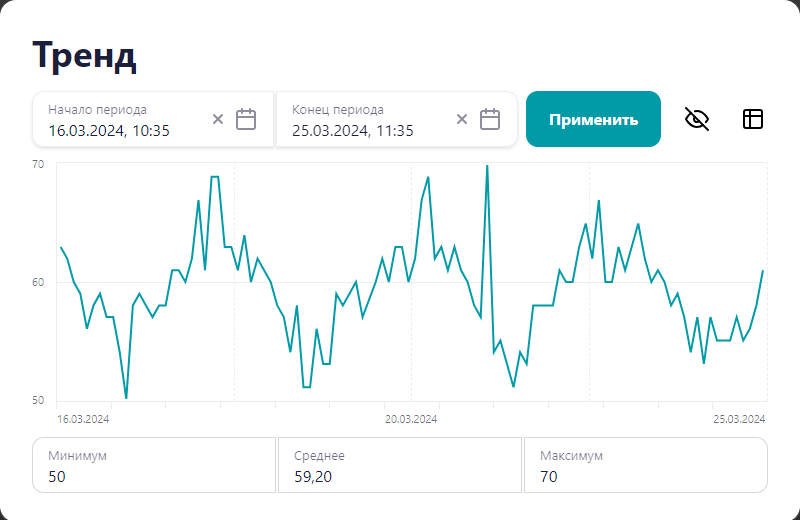Screen dimensions: 800x520
Task: Open calendar picker for Конец периода
Action: (490, 119)
